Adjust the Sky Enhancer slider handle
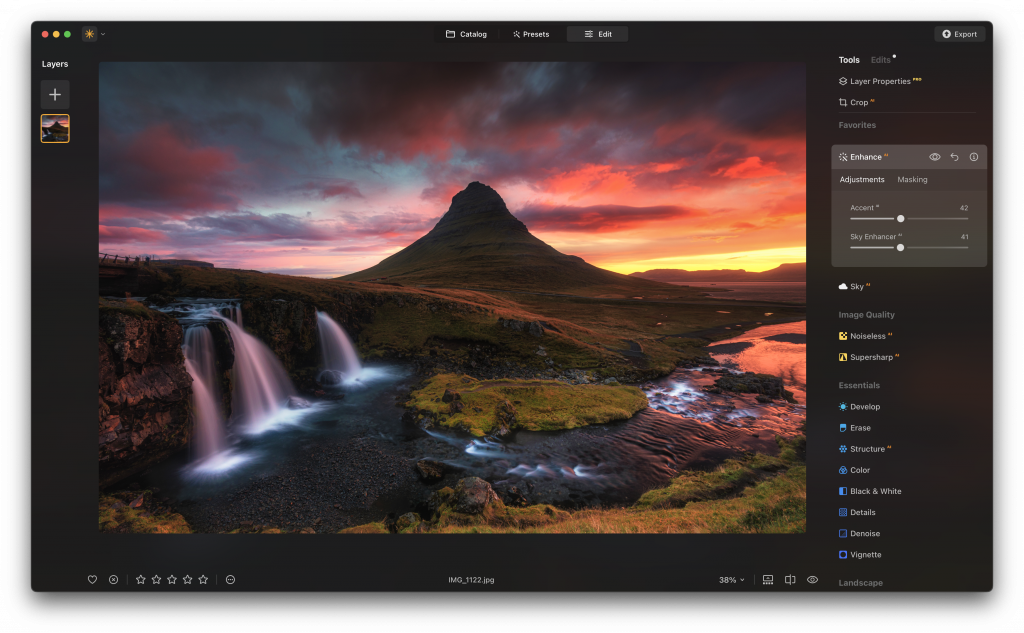 (901, 248)
